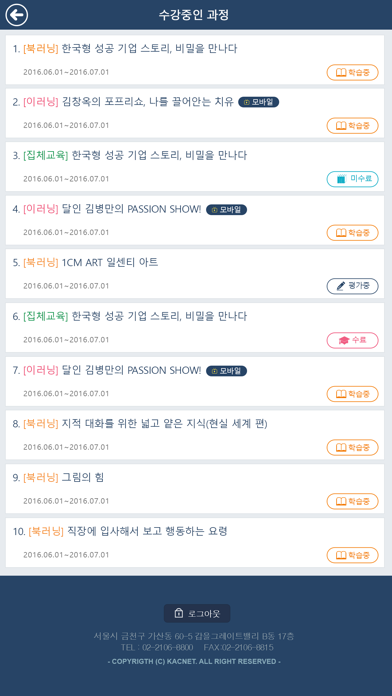This screenshot has width=392, height=696.
Task: Click the 학습중 badge on course 10
Action: pos(352,555)
